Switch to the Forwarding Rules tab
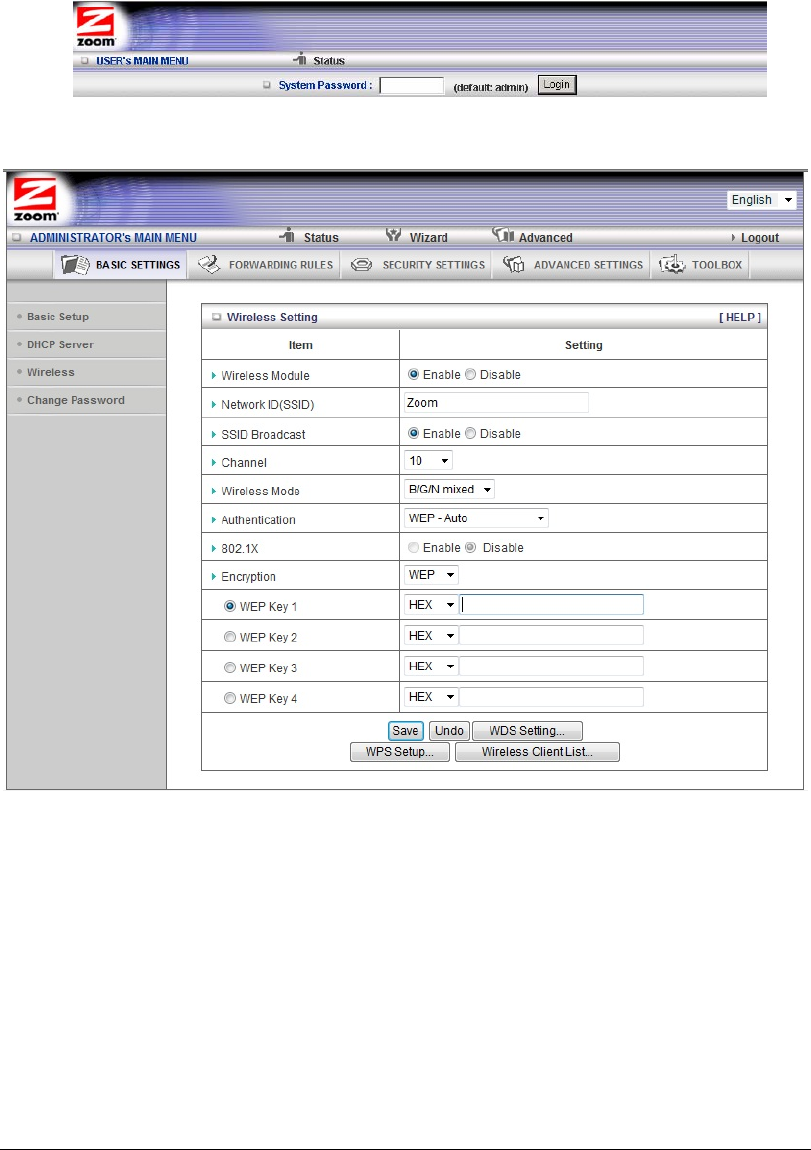 point(264,265)
